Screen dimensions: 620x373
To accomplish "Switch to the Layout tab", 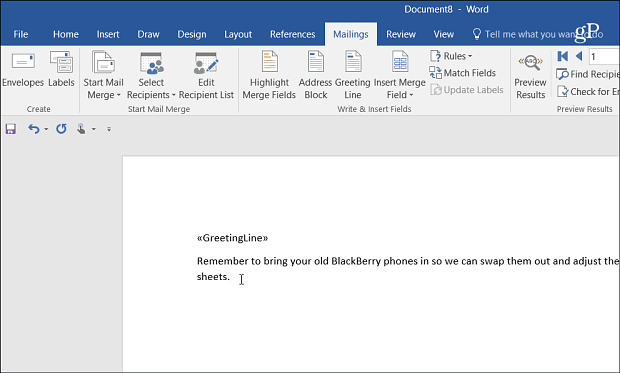I will pos(238,34).
